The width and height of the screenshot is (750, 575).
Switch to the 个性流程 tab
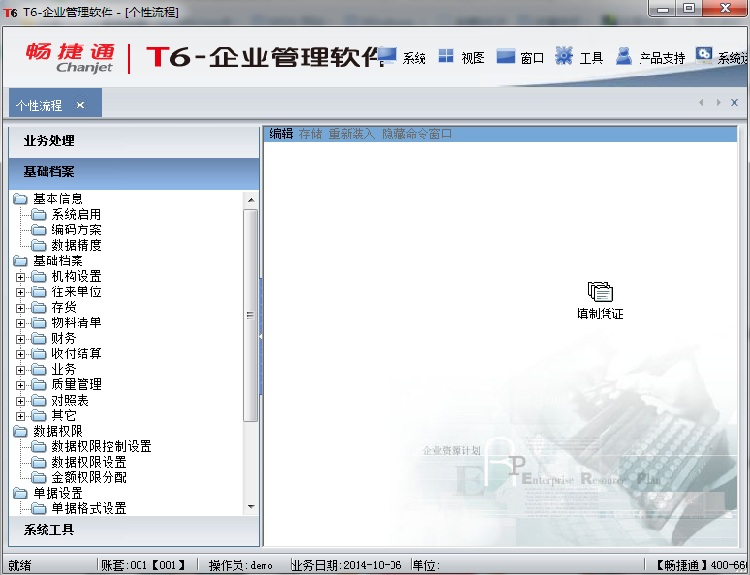click(x=39, y=105)
